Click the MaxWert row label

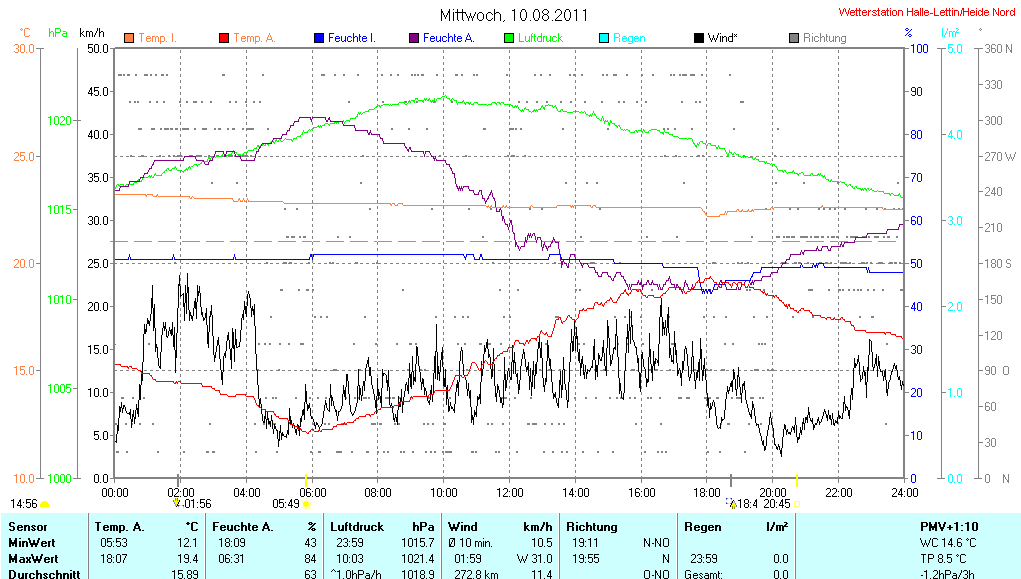[34, 558]
